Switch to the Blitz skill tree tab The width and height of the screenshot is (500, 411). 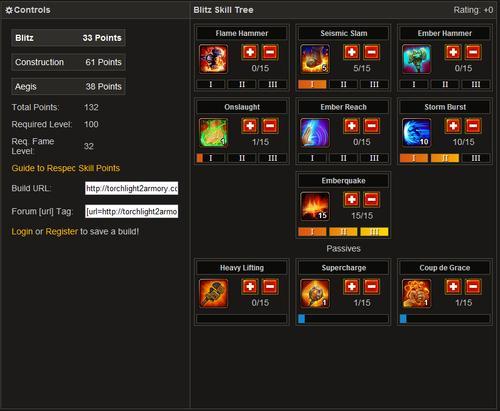68,38
